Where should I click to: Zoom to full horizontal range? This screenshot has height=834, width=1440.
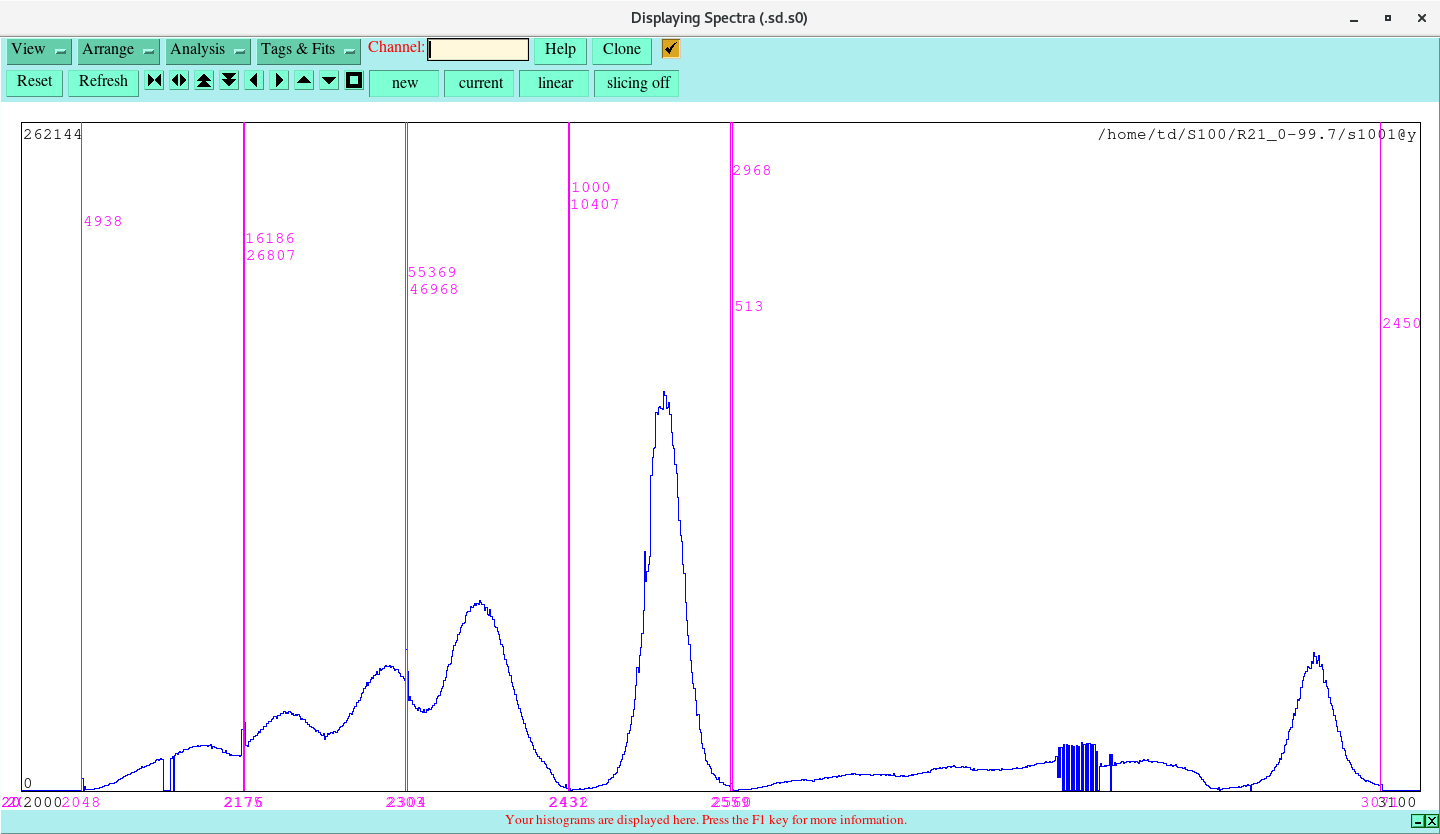click(x=153, y=80)
